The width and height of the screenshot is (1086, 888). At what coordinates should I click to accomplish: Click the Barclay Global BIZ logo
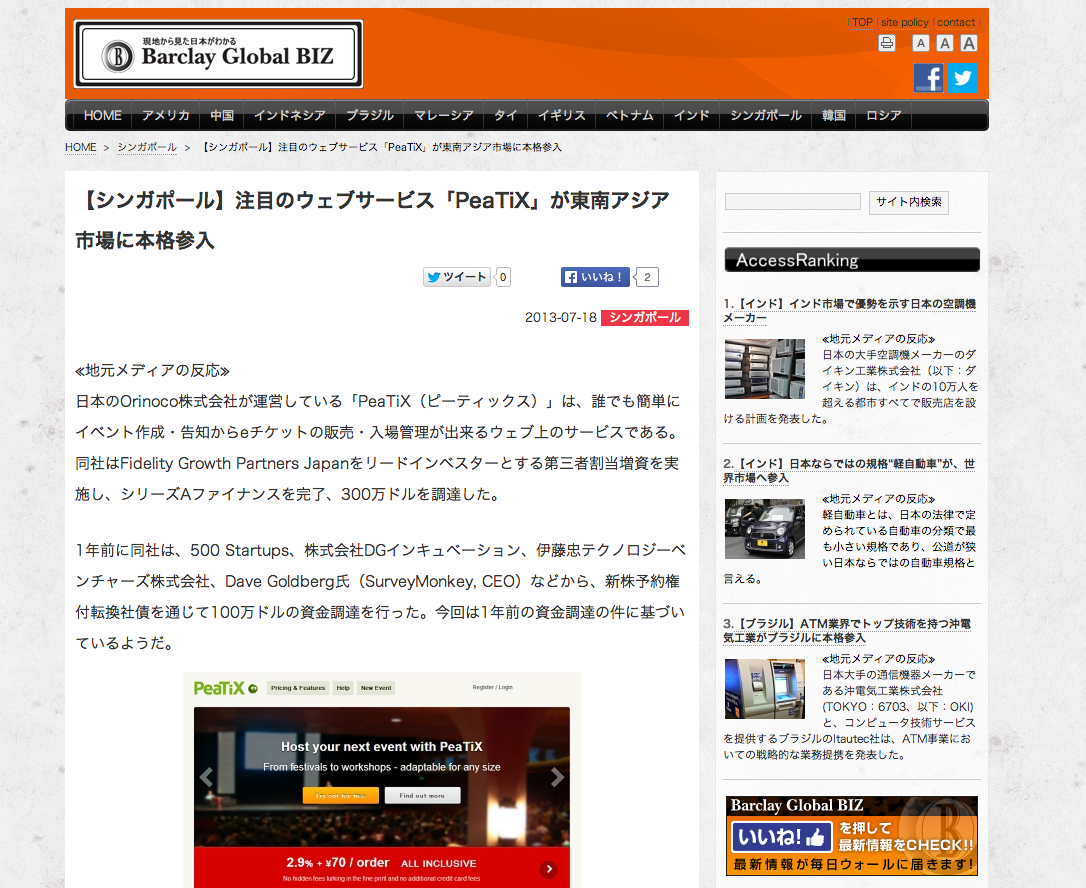[218, 54]
